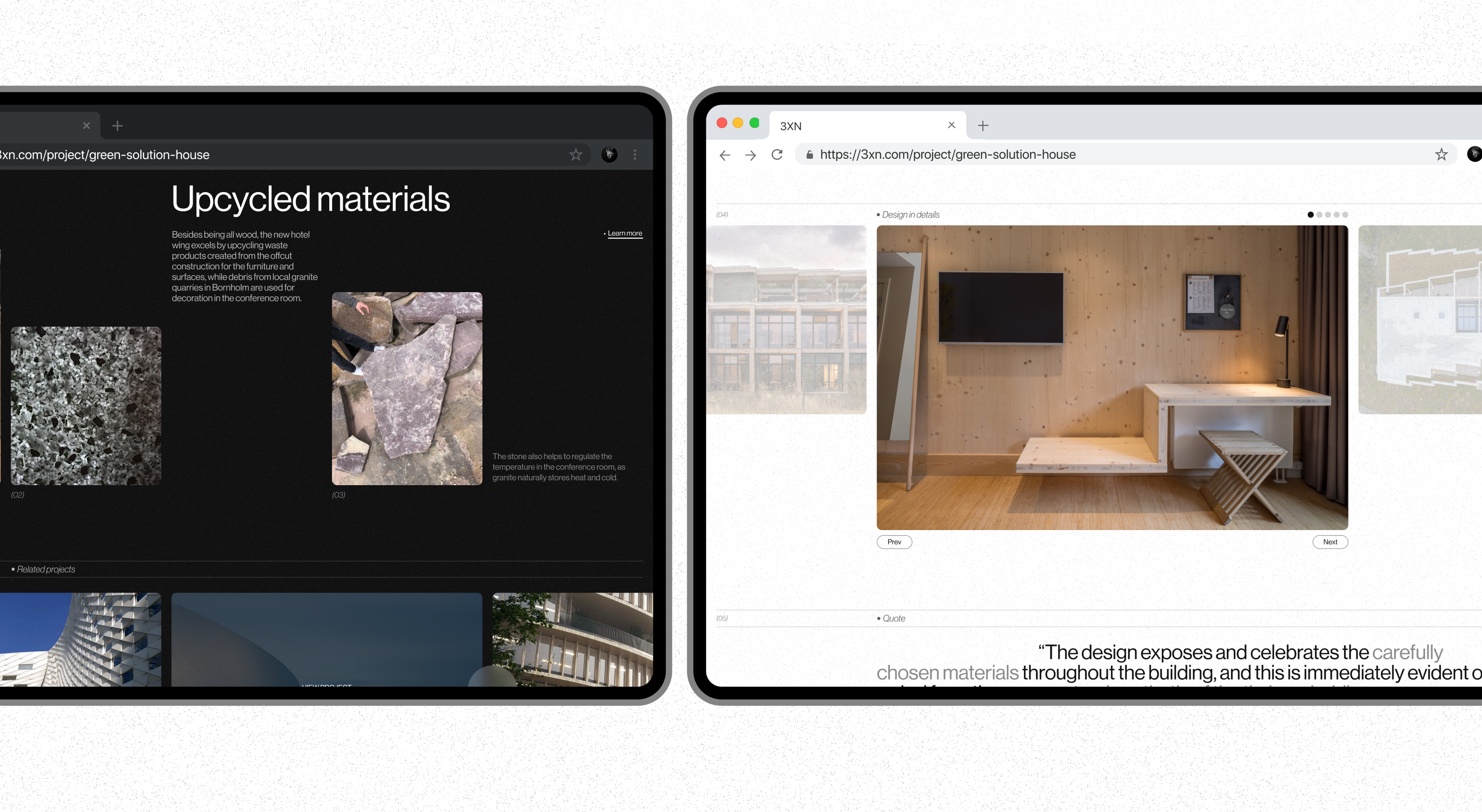Screen dimensions: 1482x812
Task: Click the Learn more link
Action: (x=624, y=233)
